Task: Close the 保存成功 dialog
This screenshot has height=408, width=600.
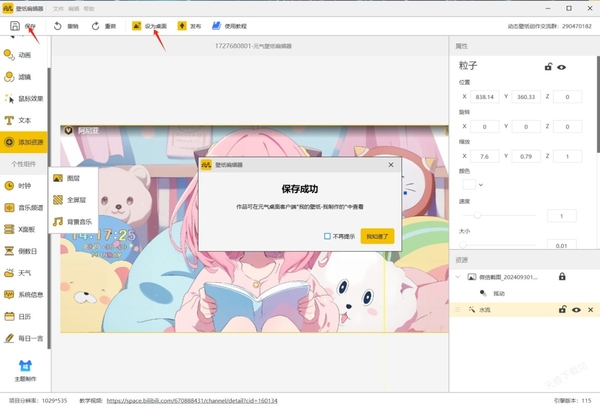Action: (x=391, y=165)
